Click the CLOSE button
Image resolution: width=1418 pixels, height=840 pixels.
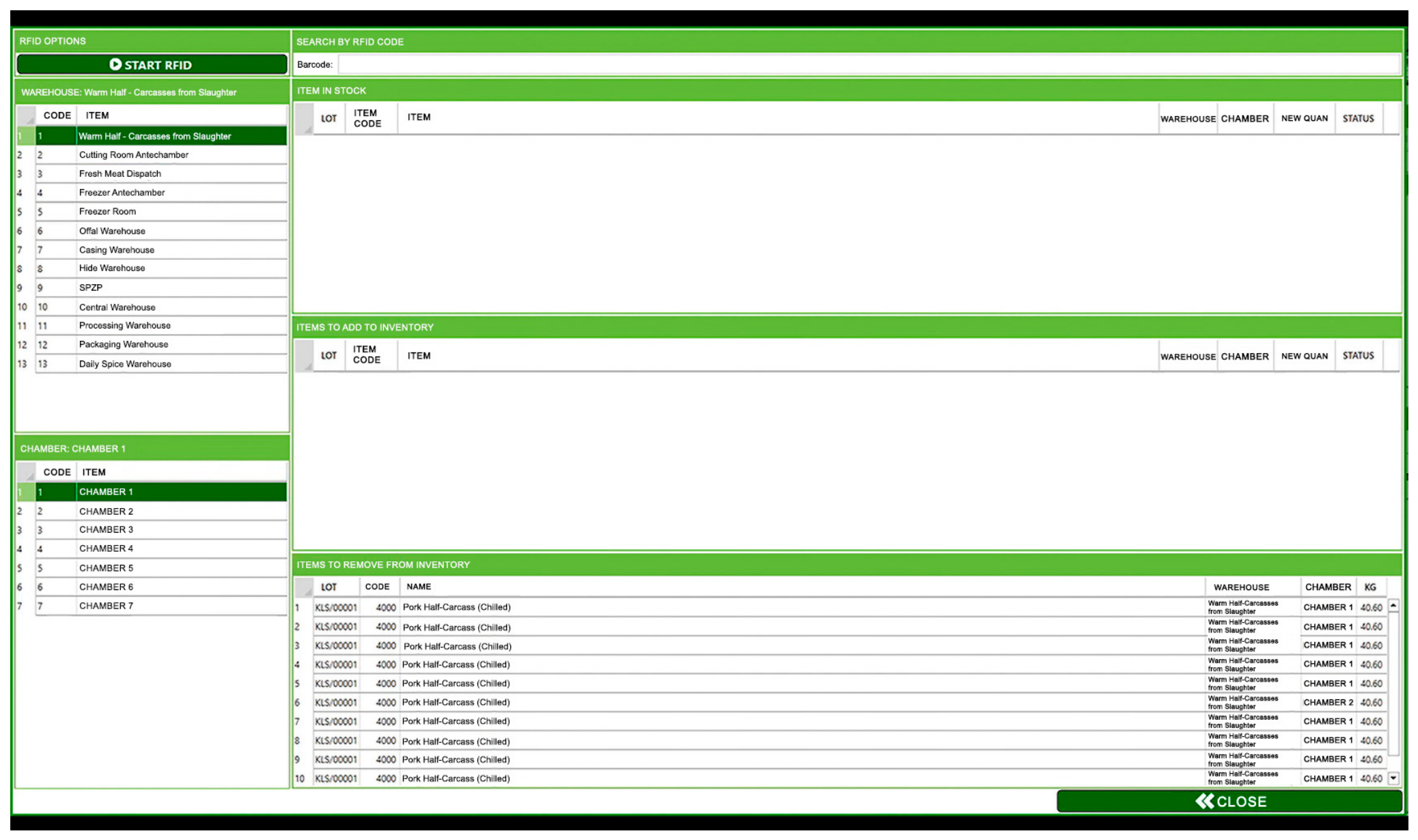[1229, 801]
